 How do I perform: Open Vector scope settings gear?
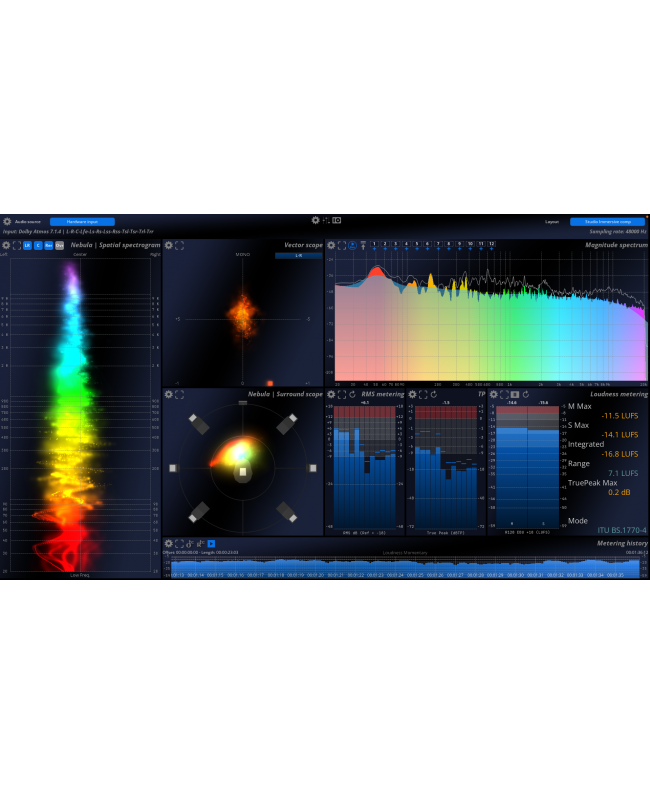point(169,245)
